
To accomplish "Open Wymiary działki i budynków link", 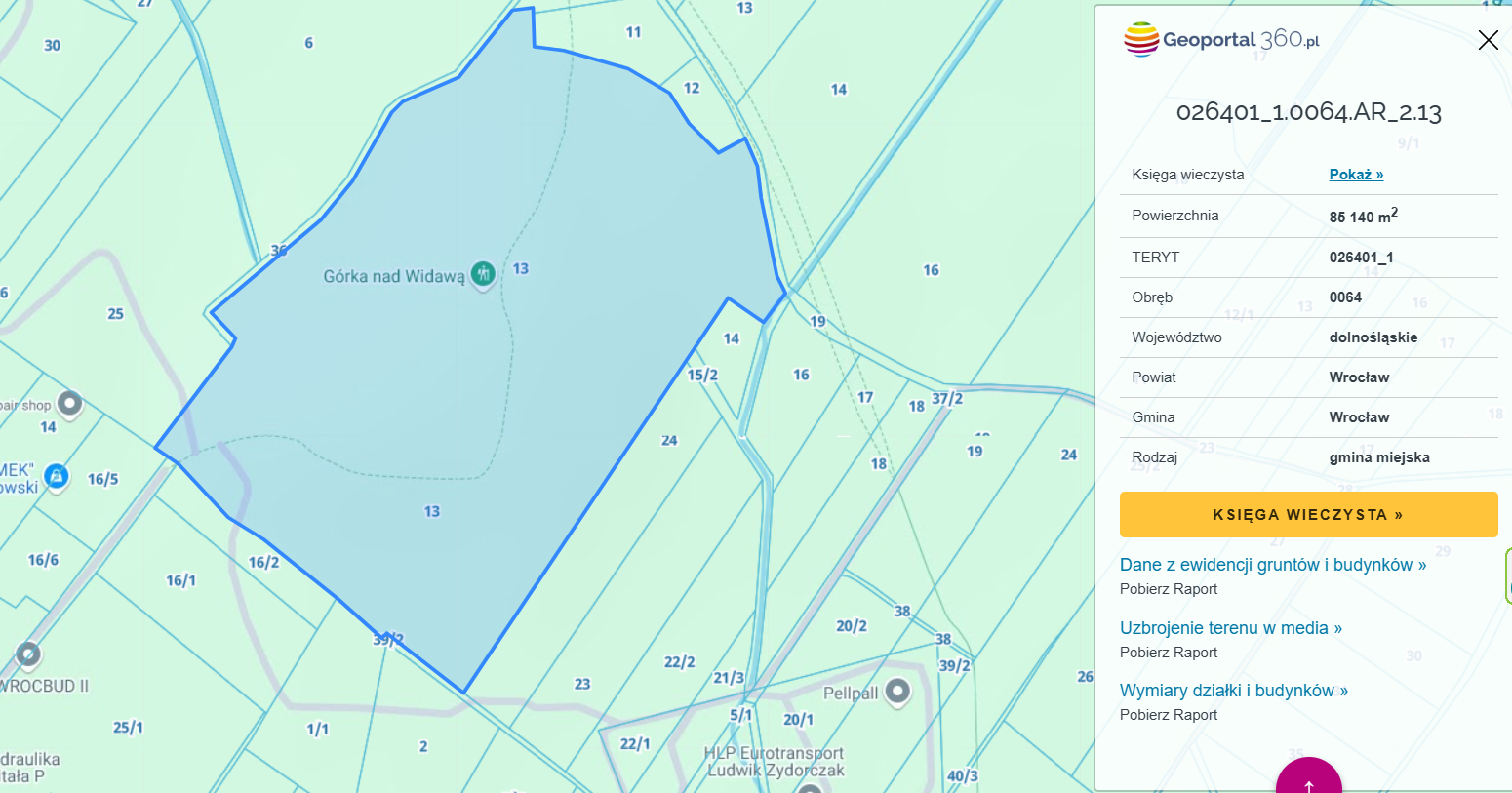I will 1233,691.
